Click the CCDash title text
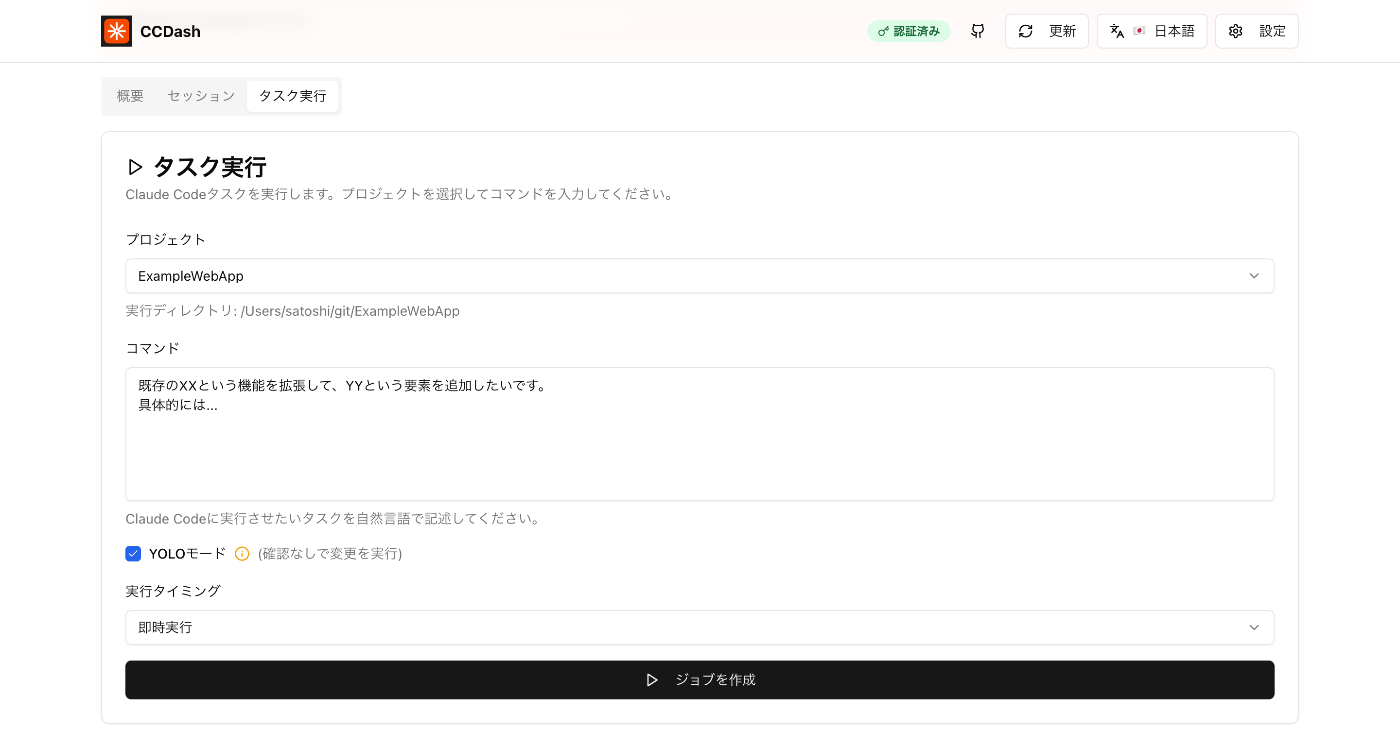The height and width of the screenshot is (747, 1400). pos(170,32)
